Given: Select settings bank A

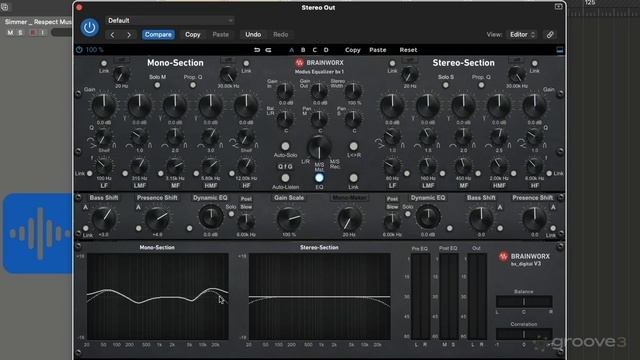Looking at the screenshot, I should pyautogui.click(x=291, y=50).
